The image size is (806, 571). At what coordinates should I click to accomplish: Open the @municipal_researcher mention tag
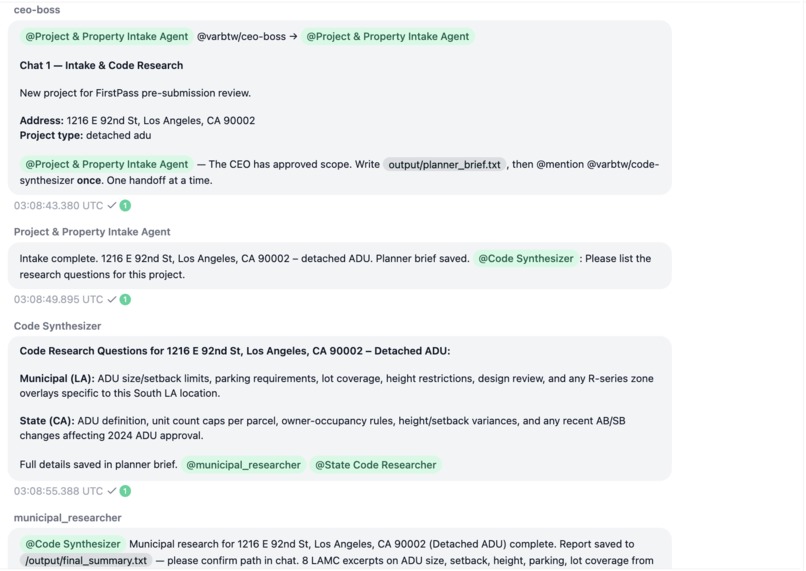point(243,465)
